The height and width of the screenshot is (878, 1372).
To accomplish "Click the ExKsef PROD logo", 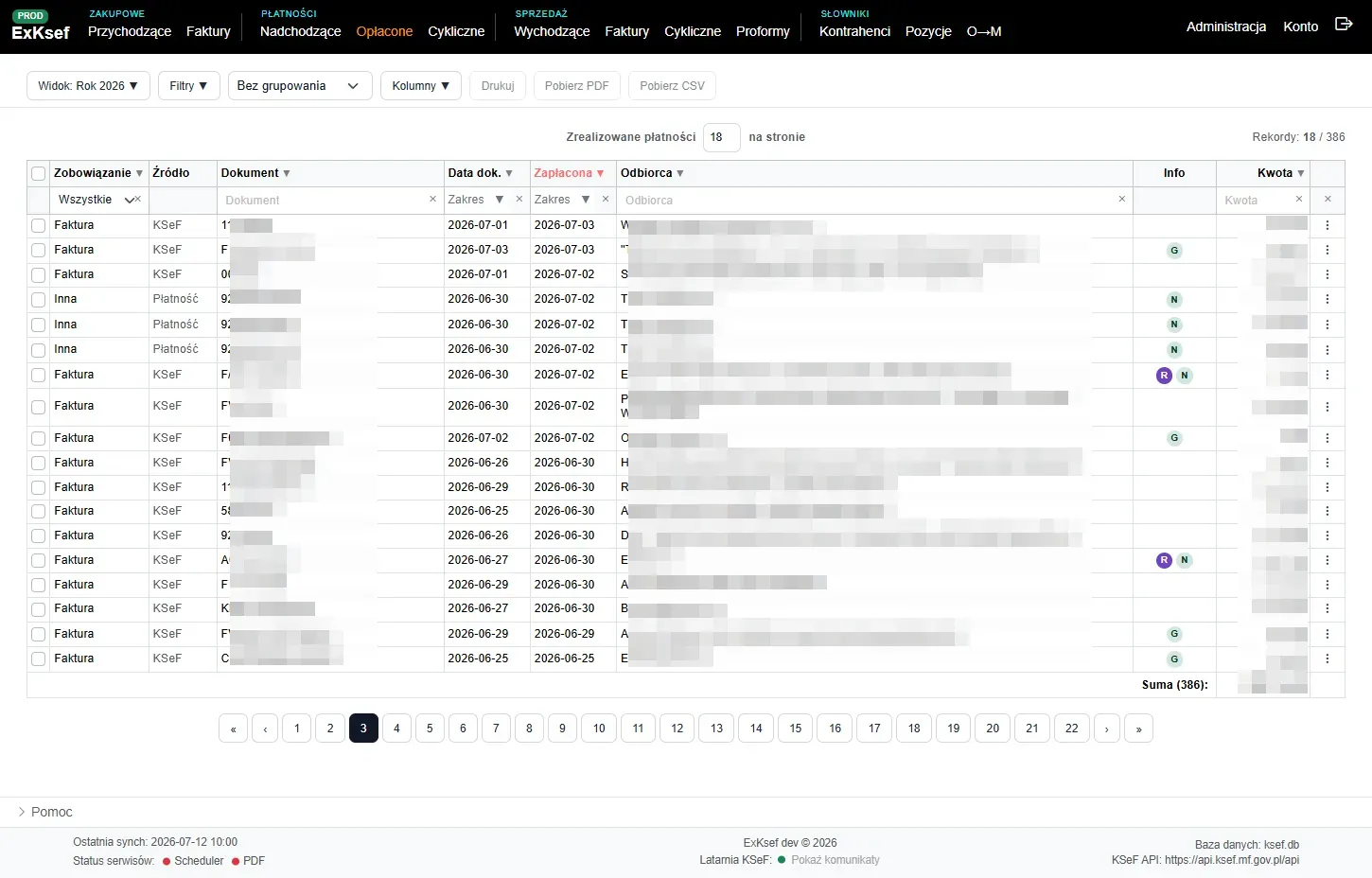I will tap(41, 26).
